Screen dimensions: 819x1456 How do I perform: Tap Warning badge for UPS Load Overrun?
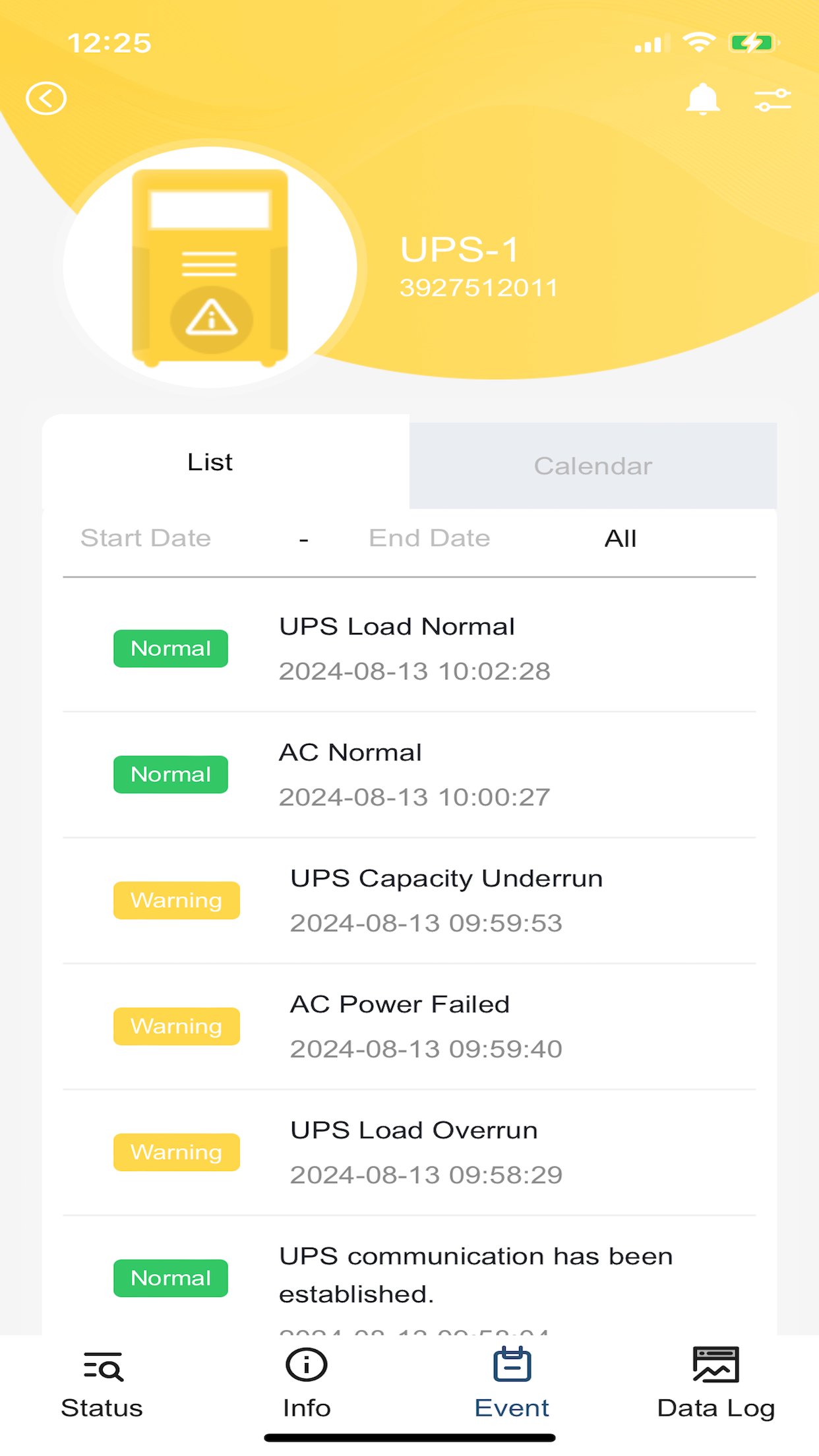coord(177,1152)
